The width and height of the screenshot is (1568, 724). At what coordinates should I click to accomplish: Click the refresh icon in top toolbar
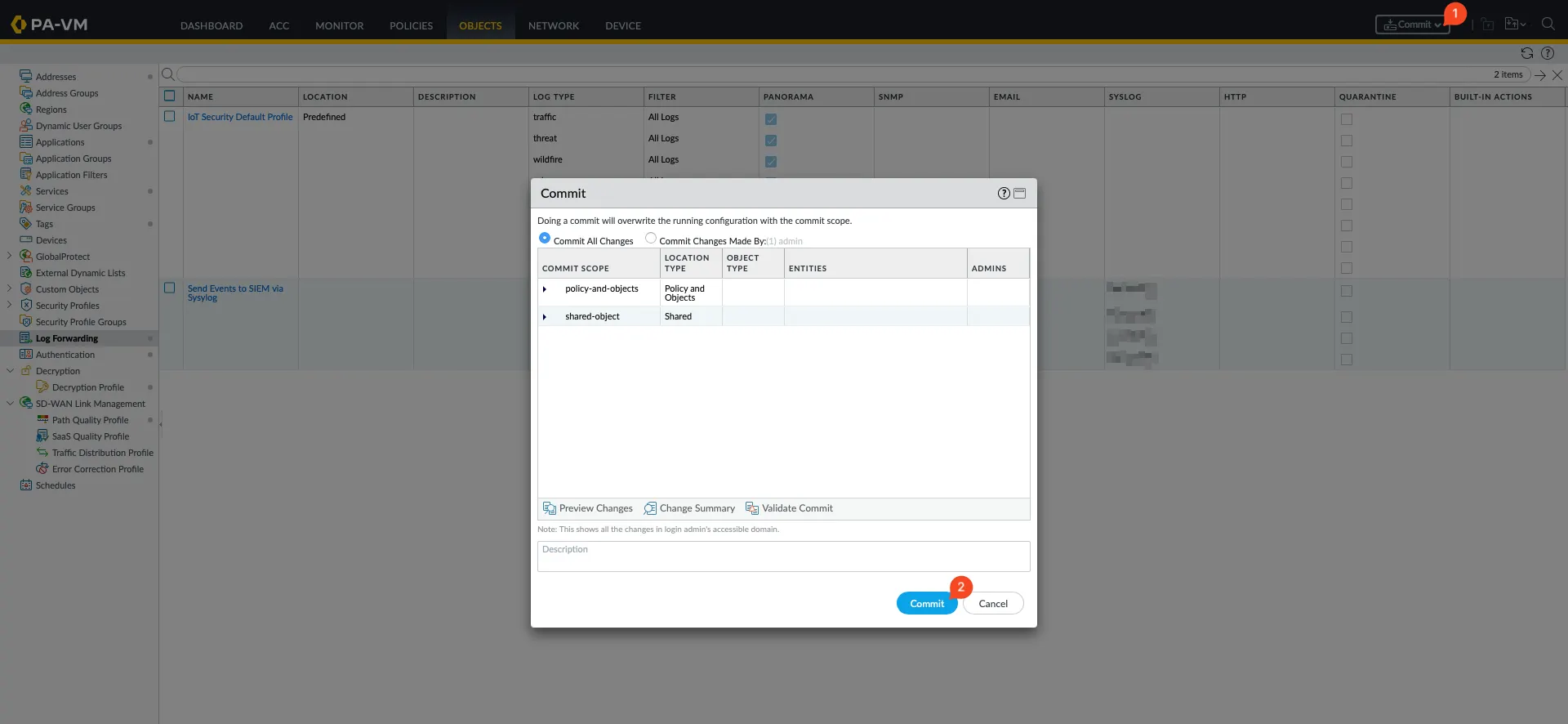[1526, 53]
